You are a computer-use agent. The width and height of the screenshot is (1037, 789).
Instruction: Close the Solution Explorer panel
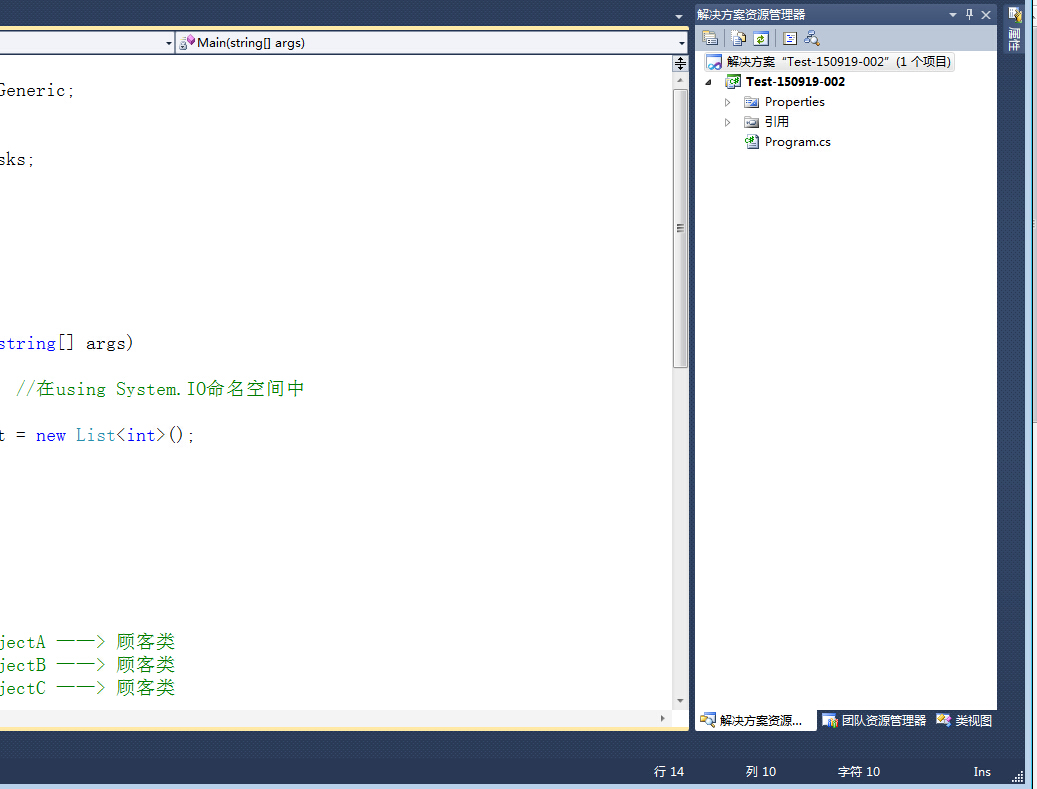point(986,15)
